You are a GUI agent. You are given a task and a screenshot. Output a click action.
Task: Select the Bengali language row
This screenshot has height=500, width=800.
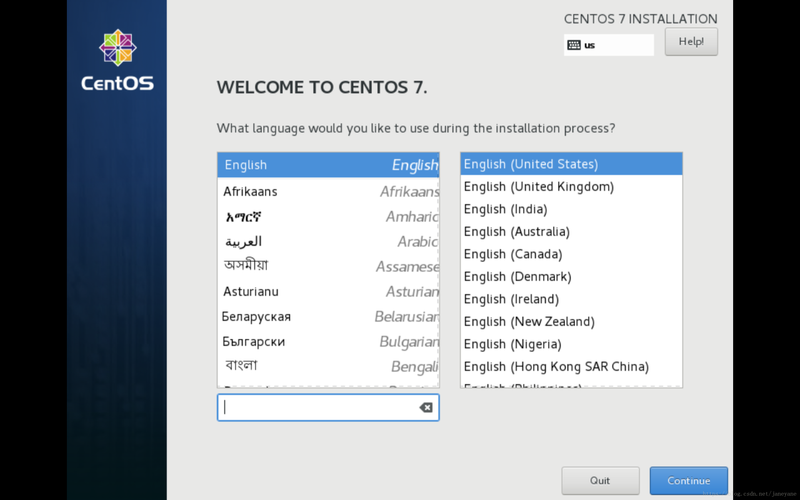(328, 366)
